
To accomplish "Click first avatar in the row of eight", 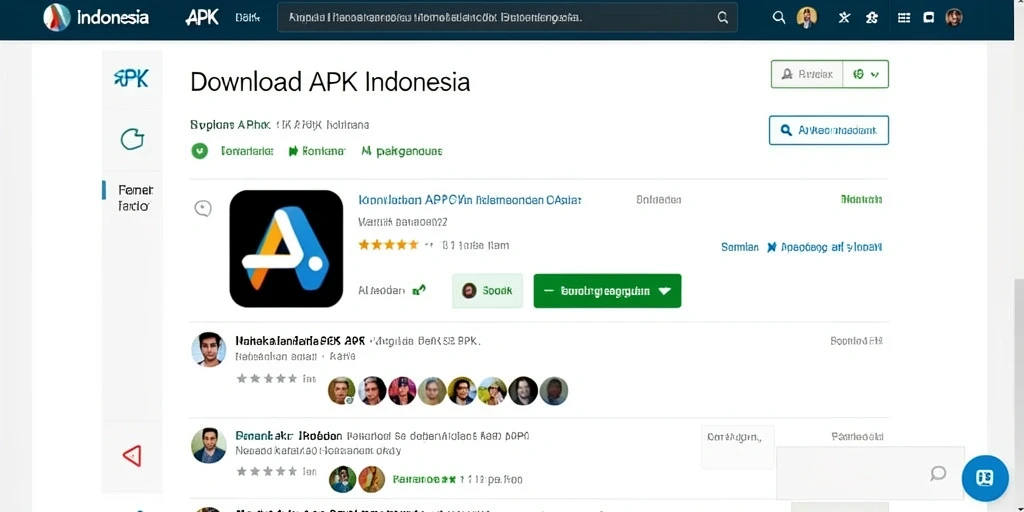I will [341, 391].
